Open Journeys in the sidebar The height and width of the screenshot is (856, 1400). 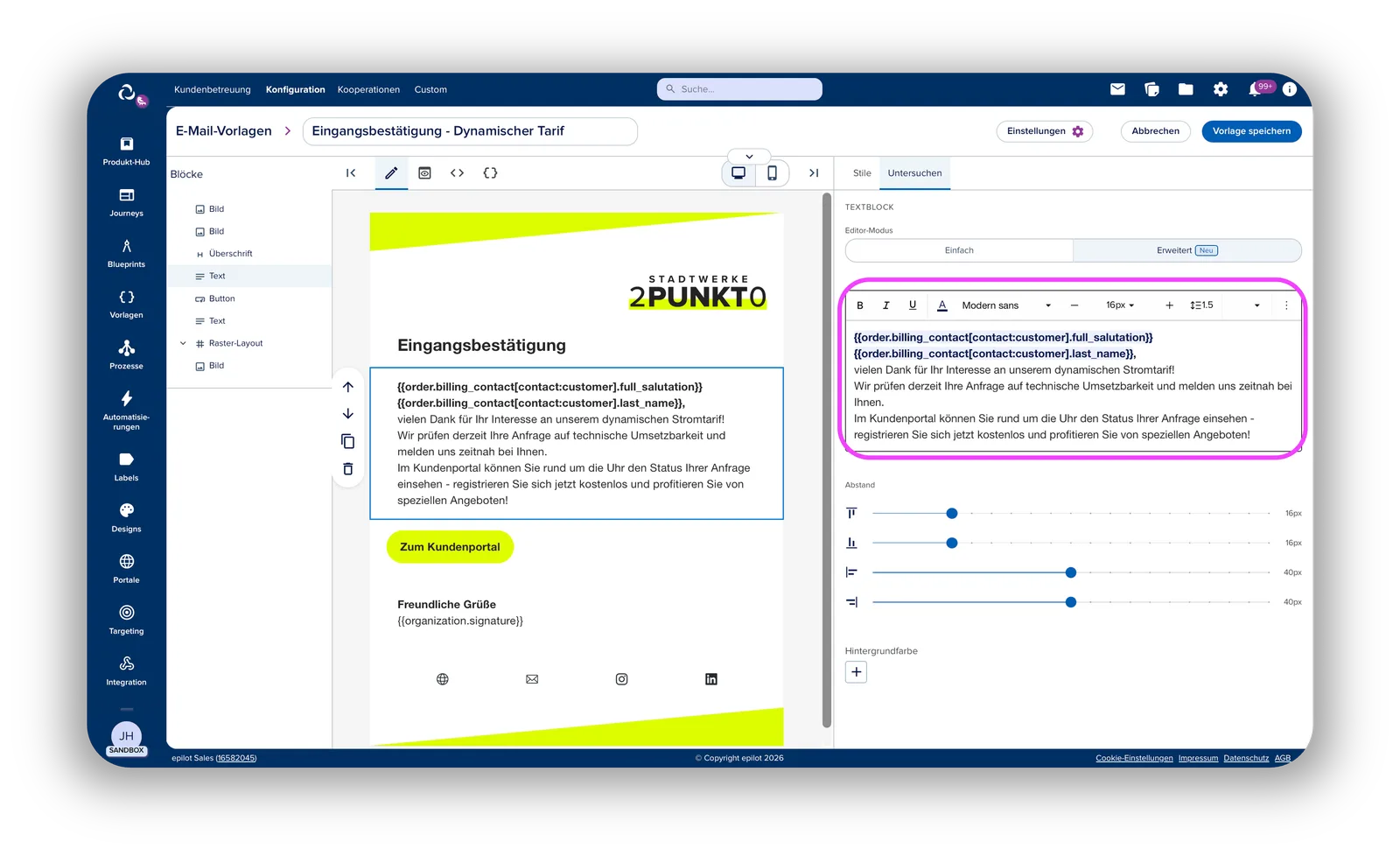(126, 202)
